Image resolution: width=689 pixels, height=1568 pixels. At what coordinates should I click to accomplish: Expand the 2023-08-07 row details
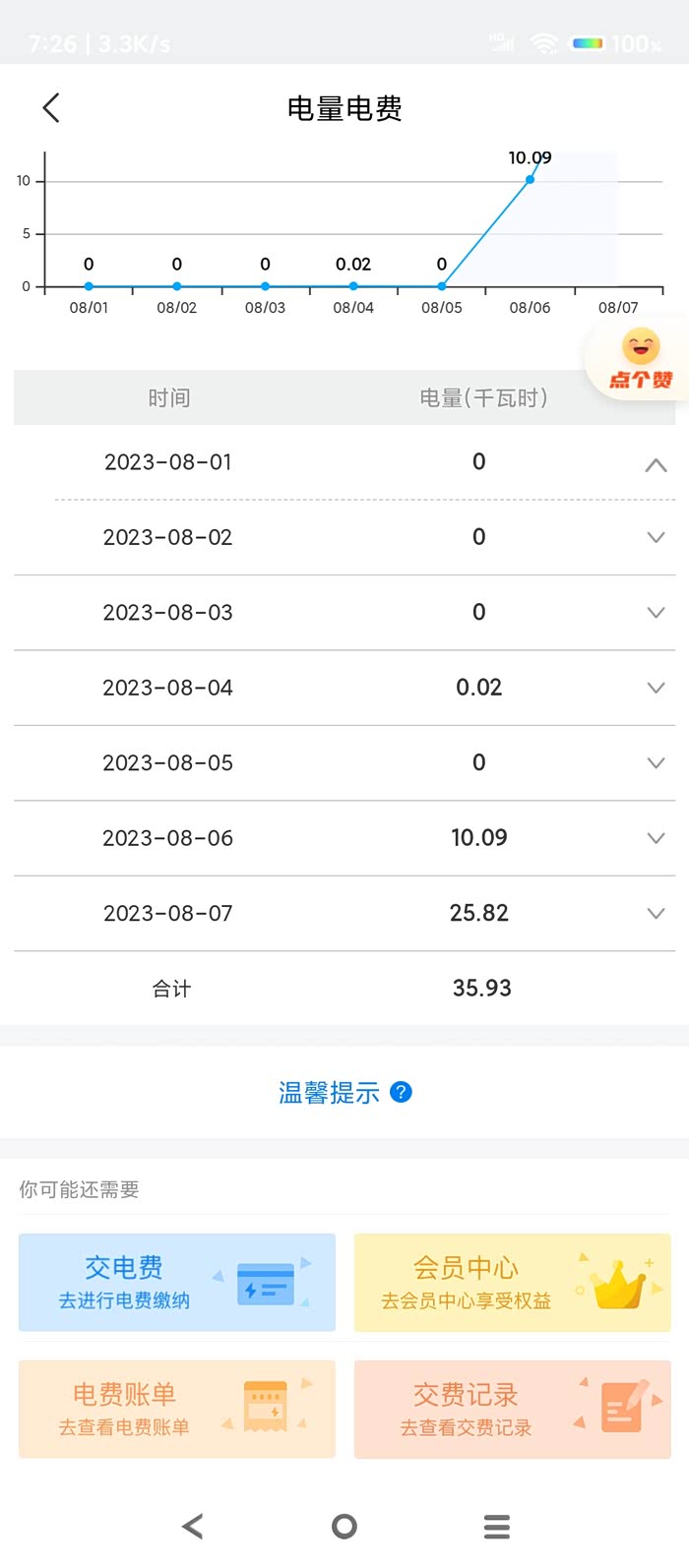656,913
